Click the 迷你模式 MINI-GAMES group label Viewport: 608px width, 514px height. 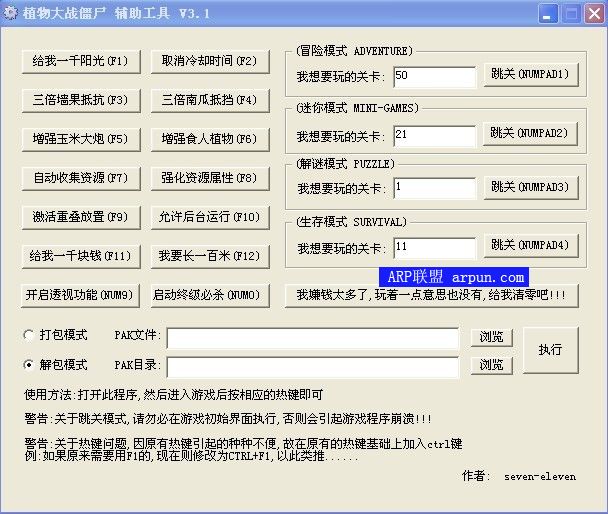(358, 108)
